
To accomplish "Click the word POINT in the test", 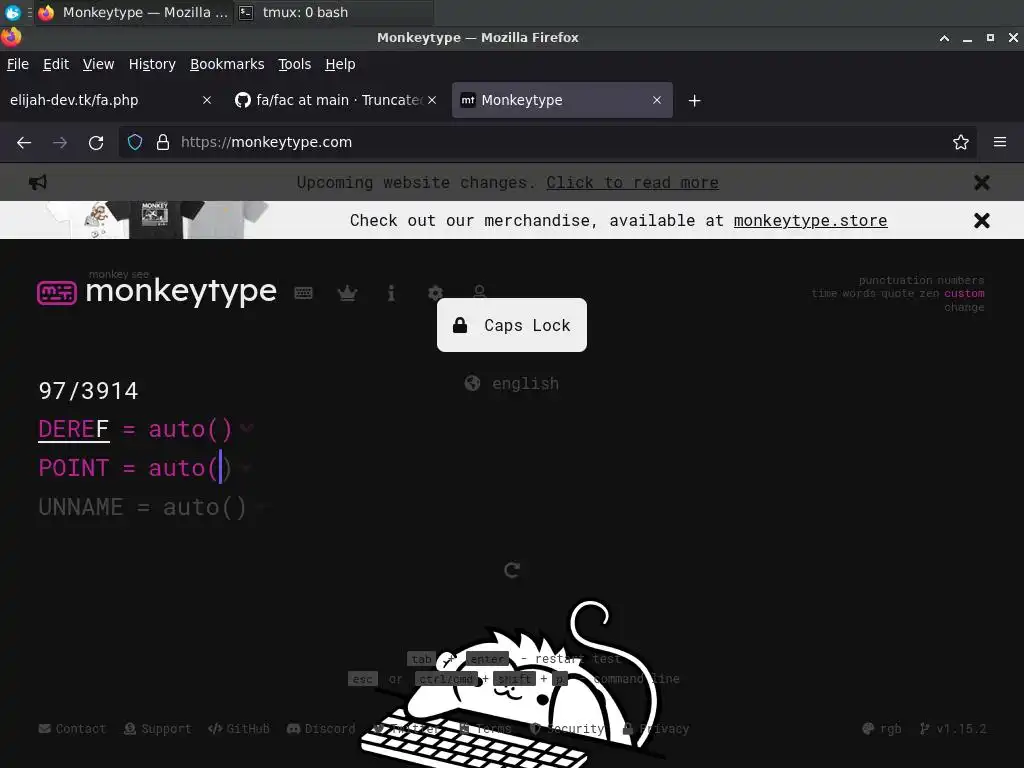I will click(x=74, y=468).
